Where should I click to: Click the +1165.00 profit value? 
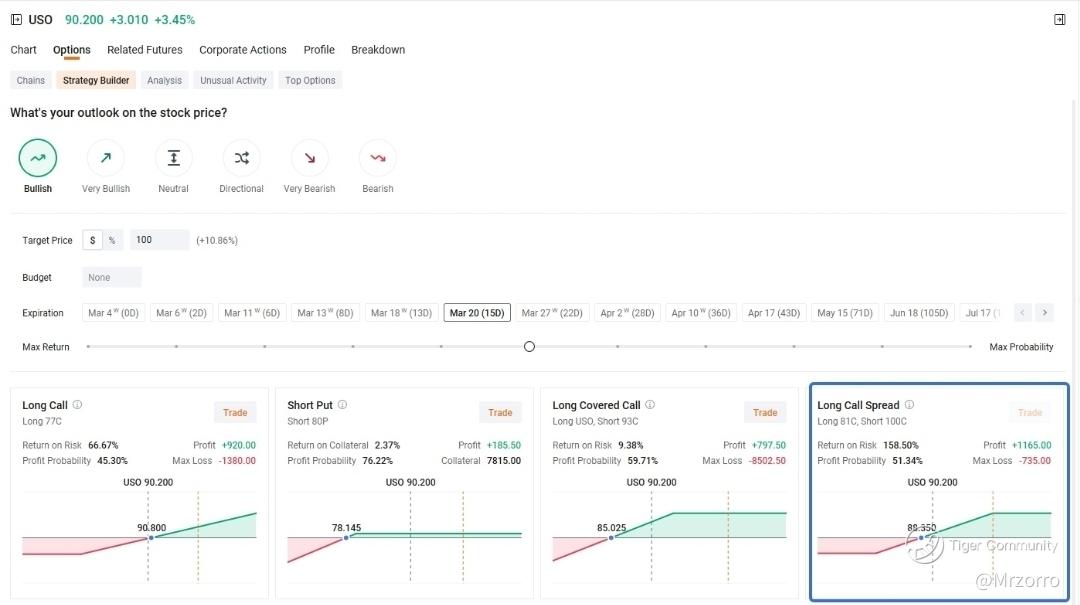[x=1031, y=445]
